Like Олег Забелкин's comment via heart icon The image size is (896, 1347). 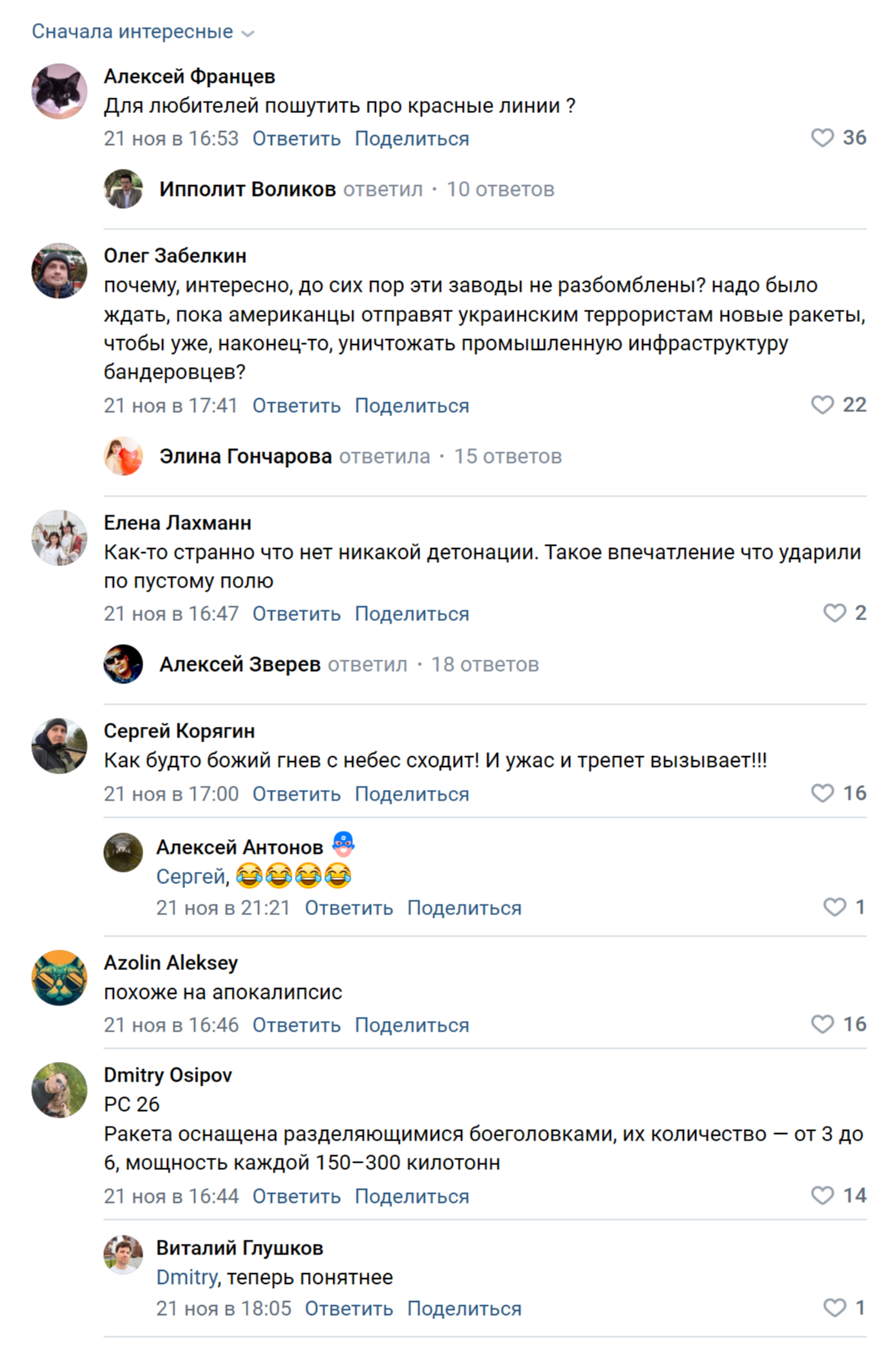[x=822, y=405]
